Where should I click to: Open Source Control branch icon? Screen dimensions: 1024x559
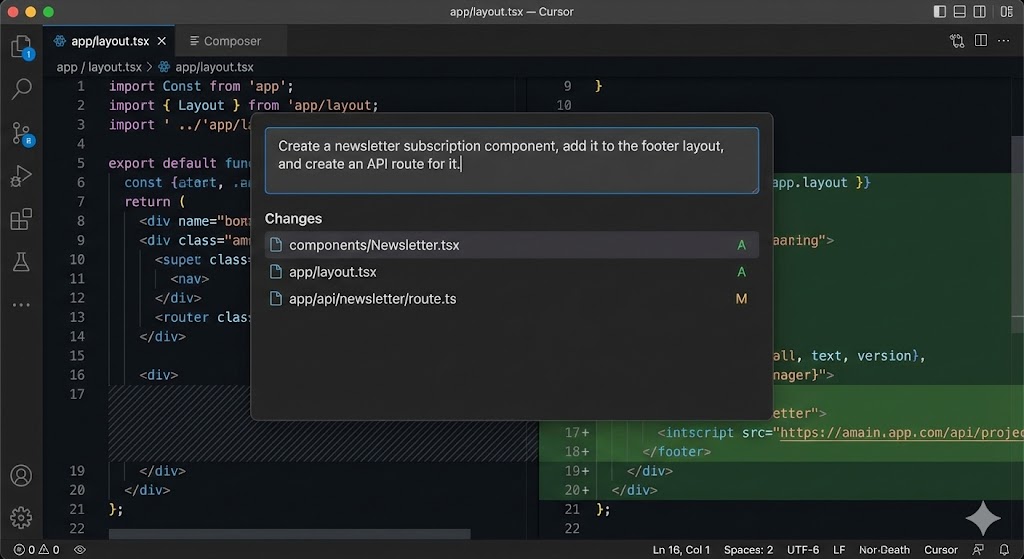(x=21, y=133)
